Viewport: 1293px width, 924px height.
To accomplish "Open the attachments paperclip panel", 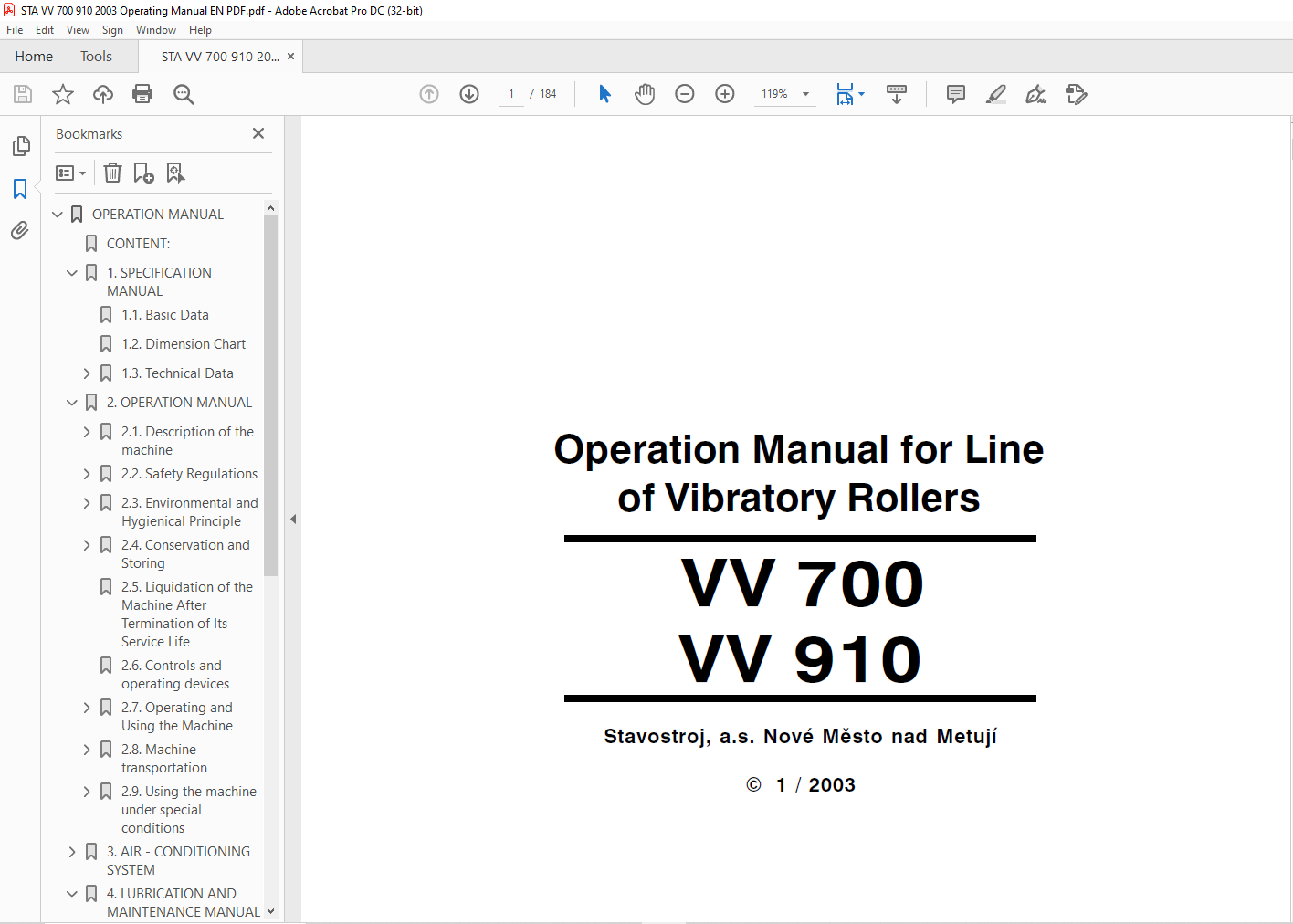I will coord(20,231).
